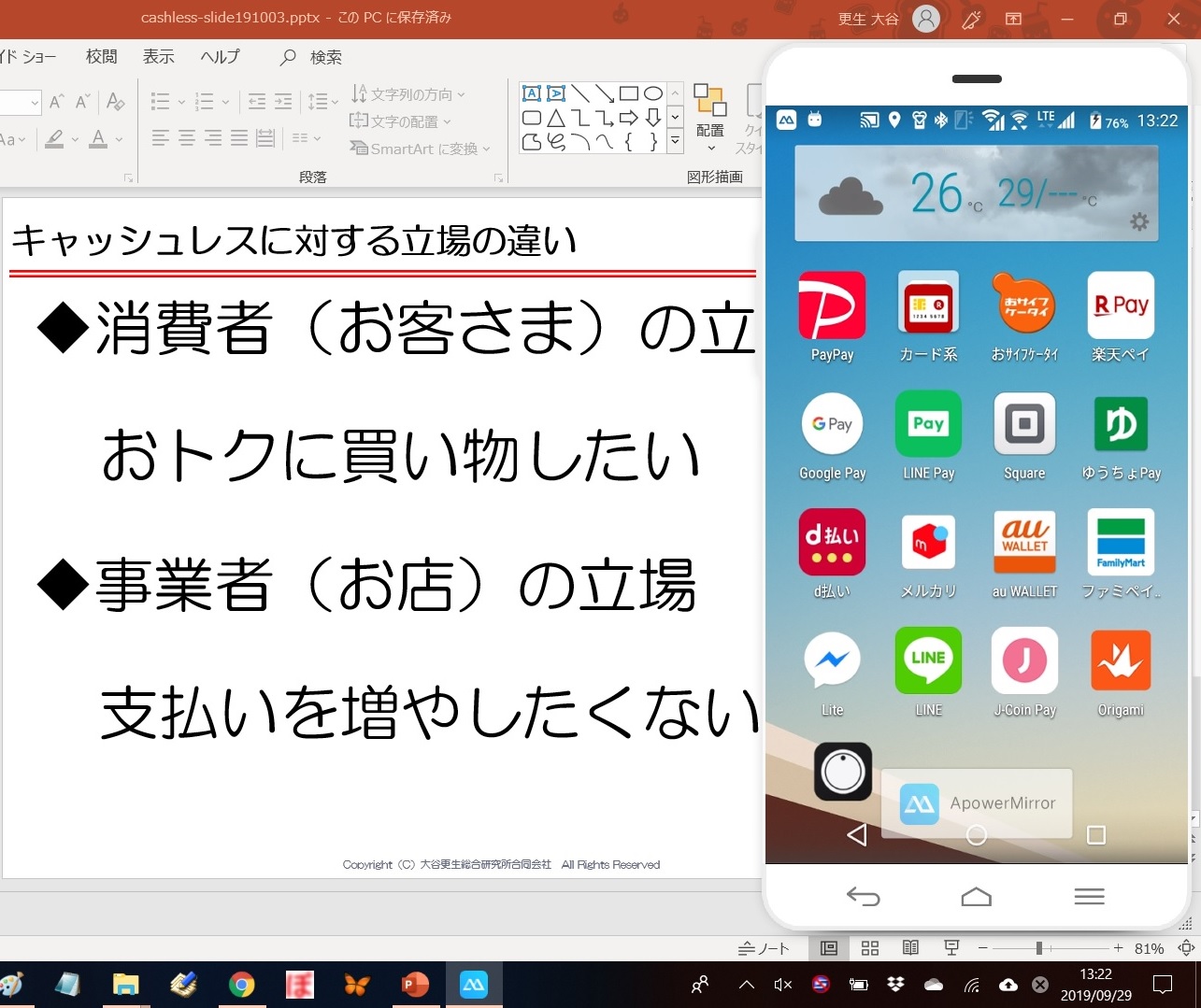Click the 配置 arrange button
Image resolution: width=1201 pixels, height=1008 pixels.
coord(710,115)
